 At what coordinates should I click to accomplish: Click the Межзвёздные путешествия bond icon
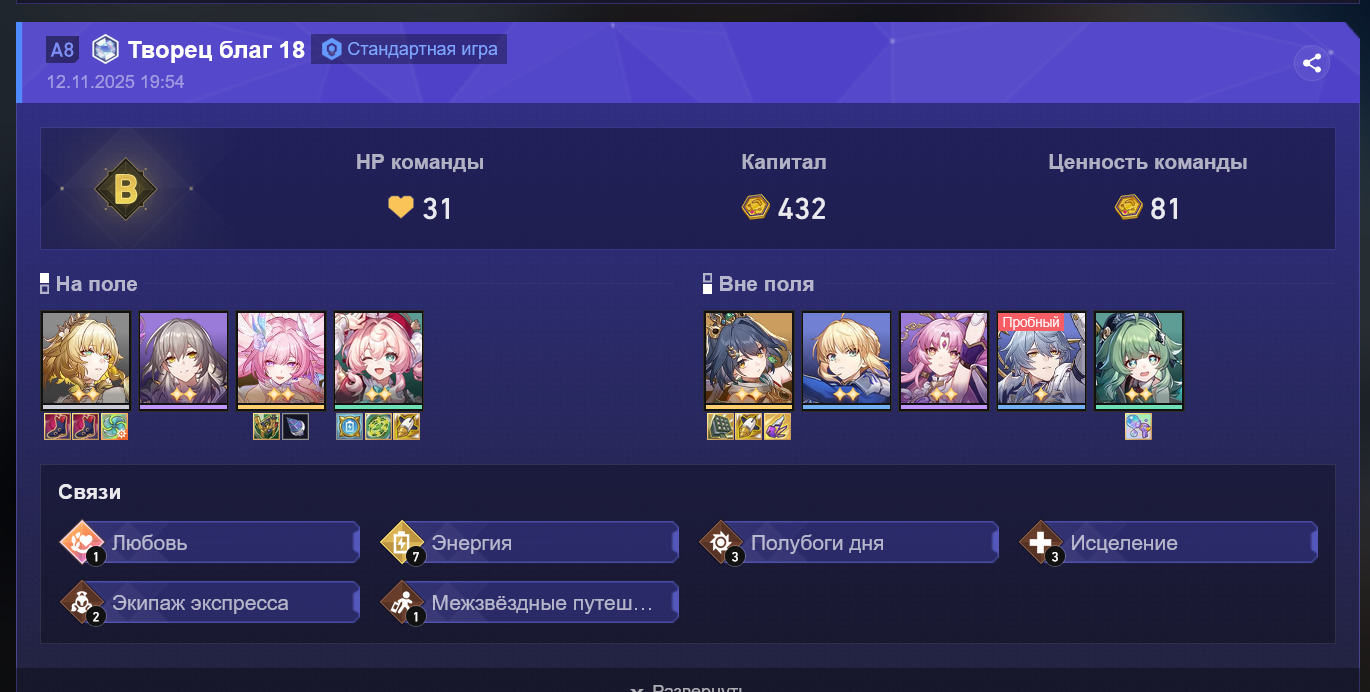click(402, 603)
